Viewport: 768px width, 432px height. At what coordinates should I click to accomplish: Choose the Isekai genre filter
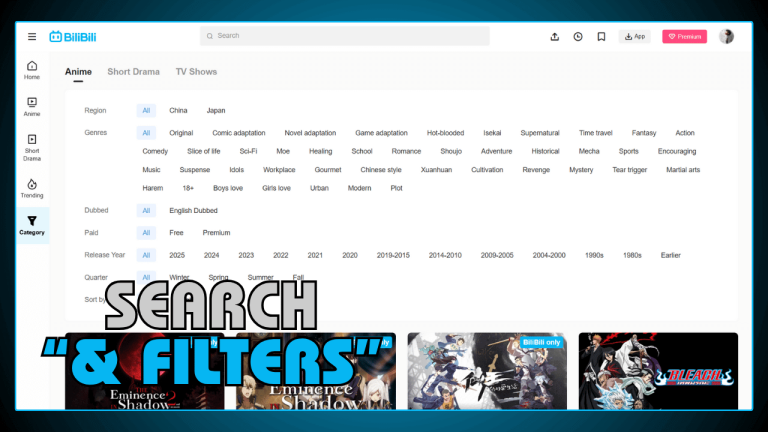pyautogui.click(x=492, y=133)
